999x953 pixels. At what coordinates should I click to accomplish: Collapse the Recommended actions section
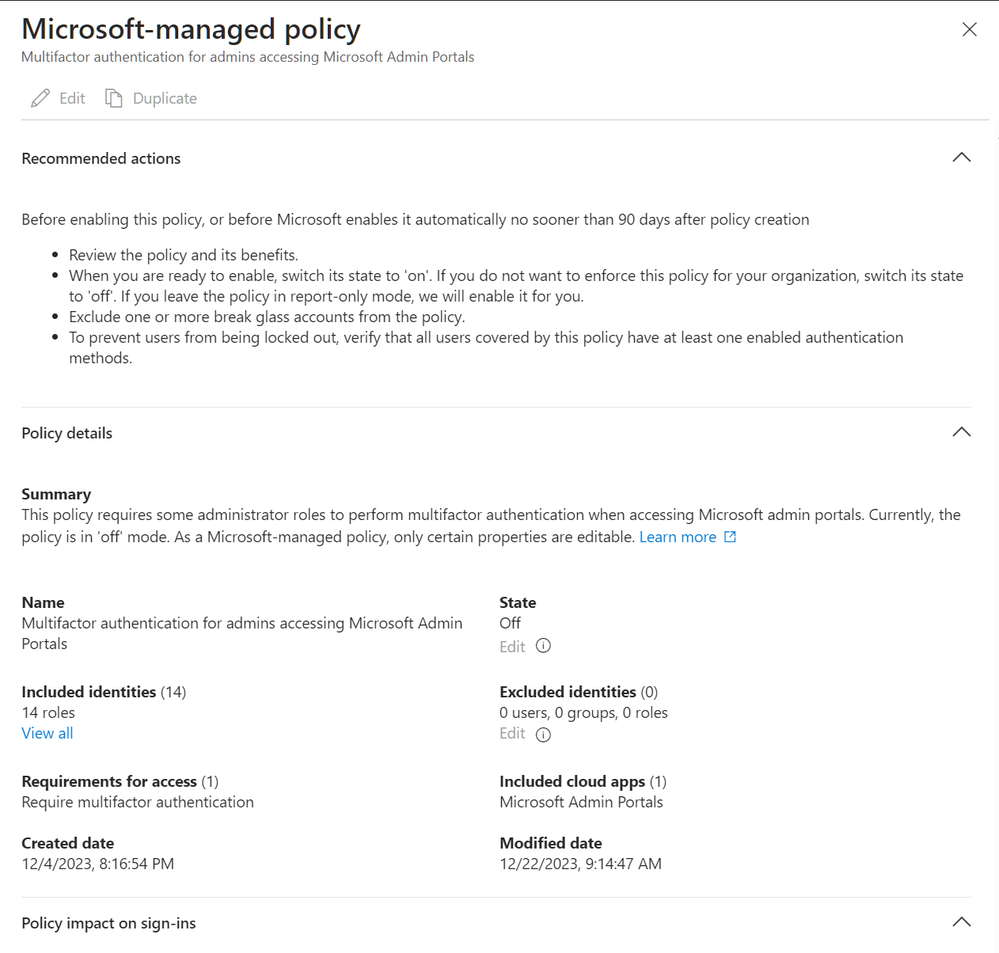(961, 157)
